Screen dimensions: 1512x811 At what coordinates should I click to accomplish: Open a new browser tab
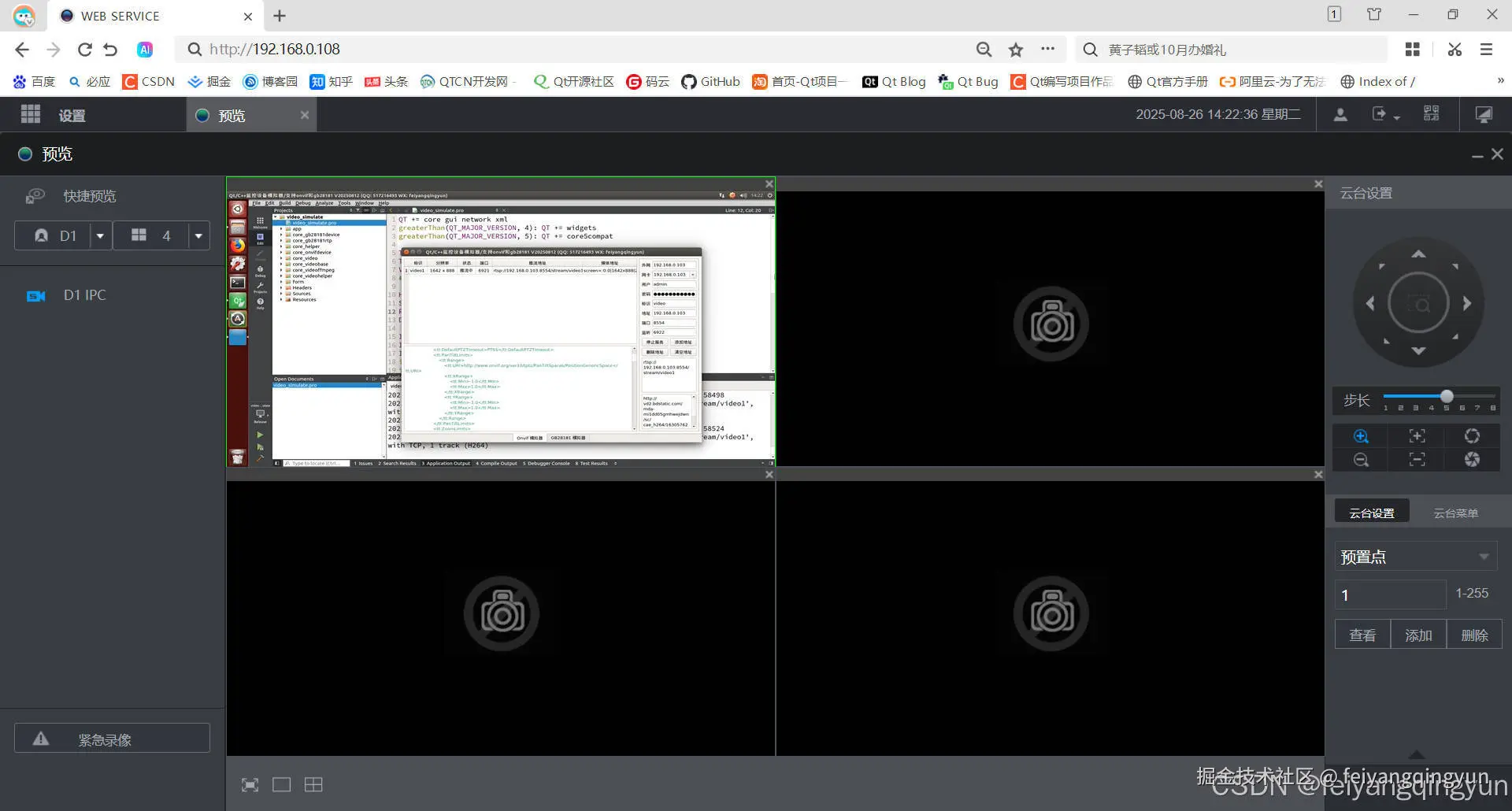280,16
